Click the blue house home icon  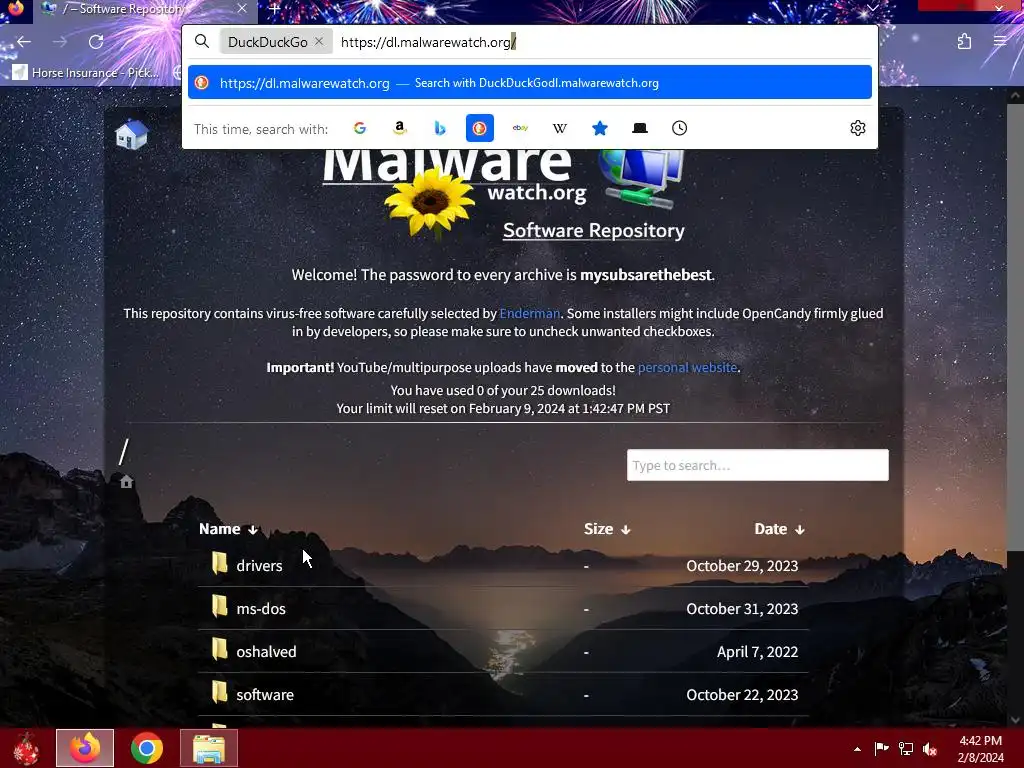click(131, 134)
